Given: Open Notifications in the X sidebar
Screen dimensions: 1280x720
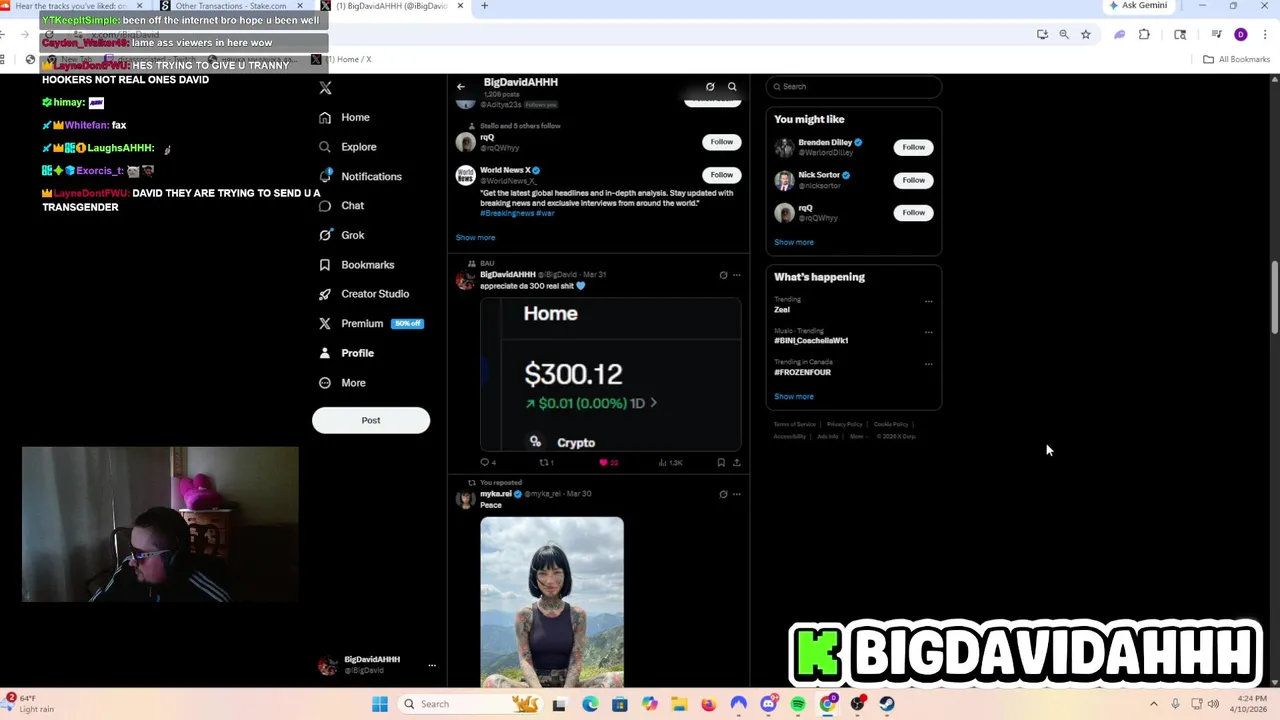Looking at the screenshot, I should coord(360,176).
